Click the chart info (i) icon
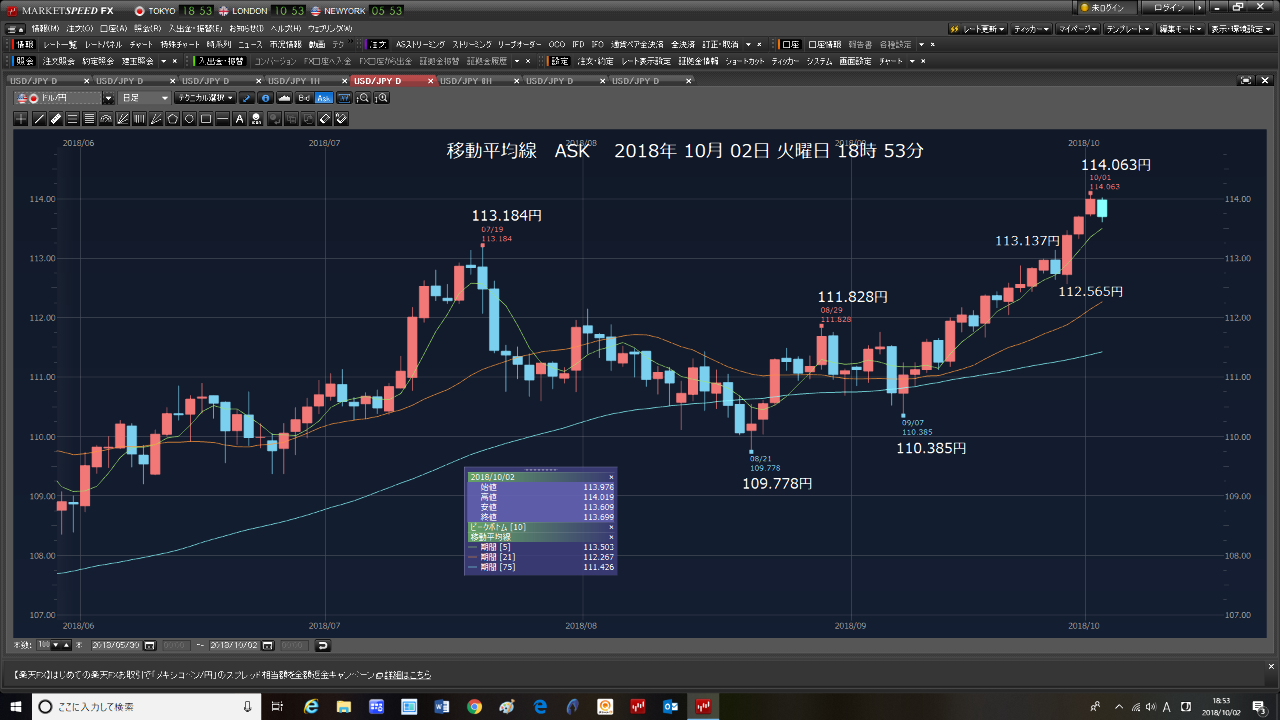 pos(265,98)
